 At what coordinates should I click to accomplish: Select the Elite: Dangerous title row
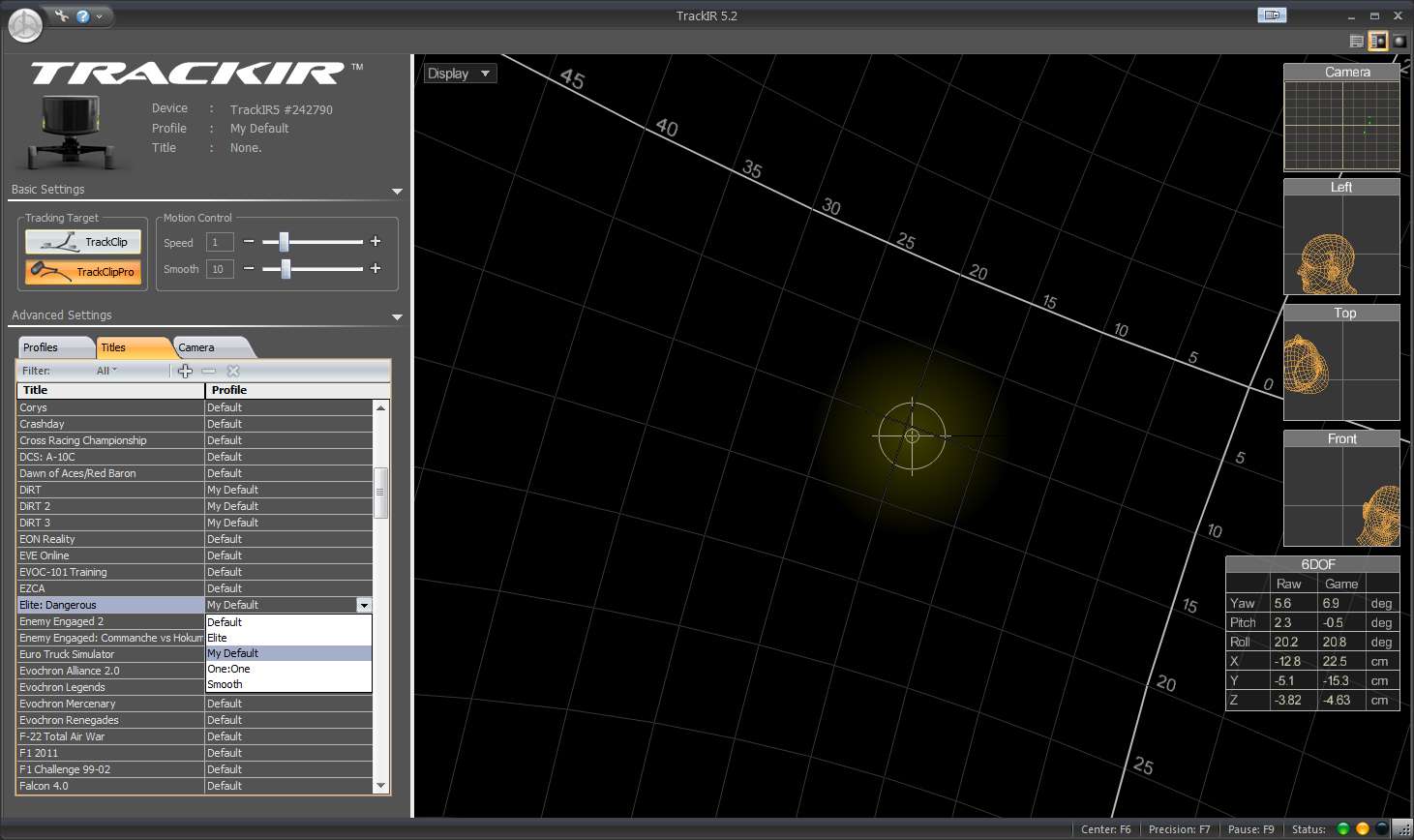[x=110, y=605]
